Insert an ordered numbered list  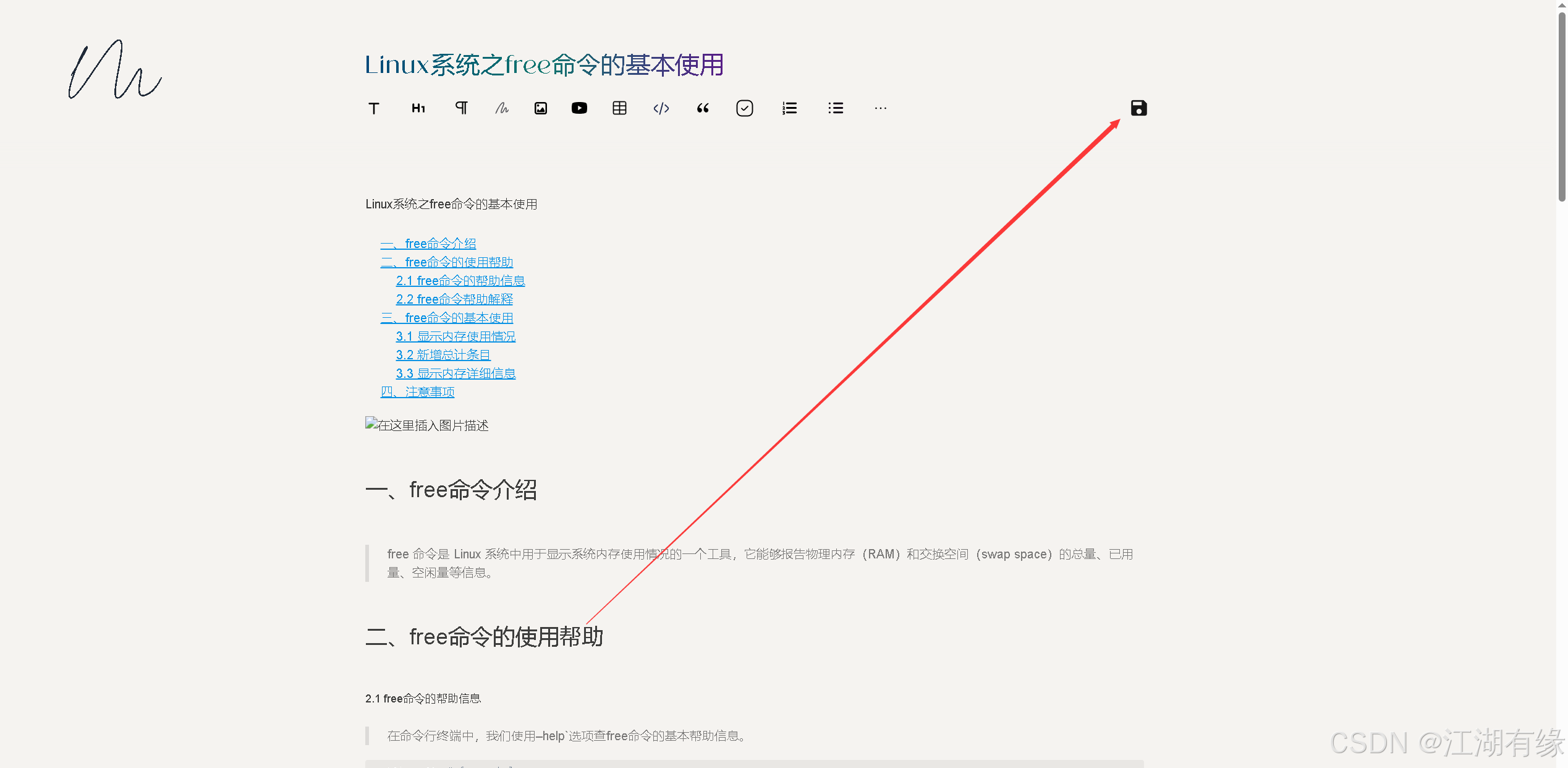789,108
